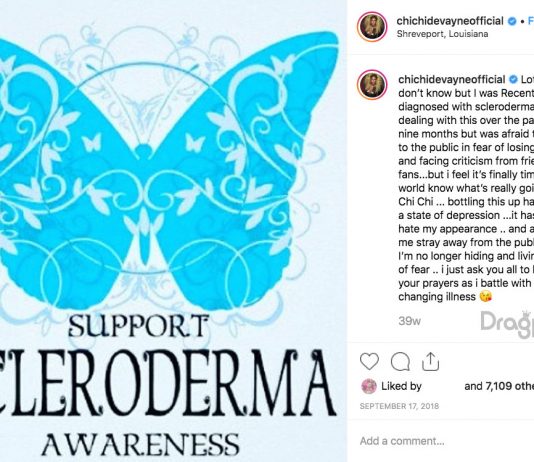Click the AWARENESS text on the post image
Image resolution: width=534 pixels, height=462 pixels.
[x=140, y=444]
